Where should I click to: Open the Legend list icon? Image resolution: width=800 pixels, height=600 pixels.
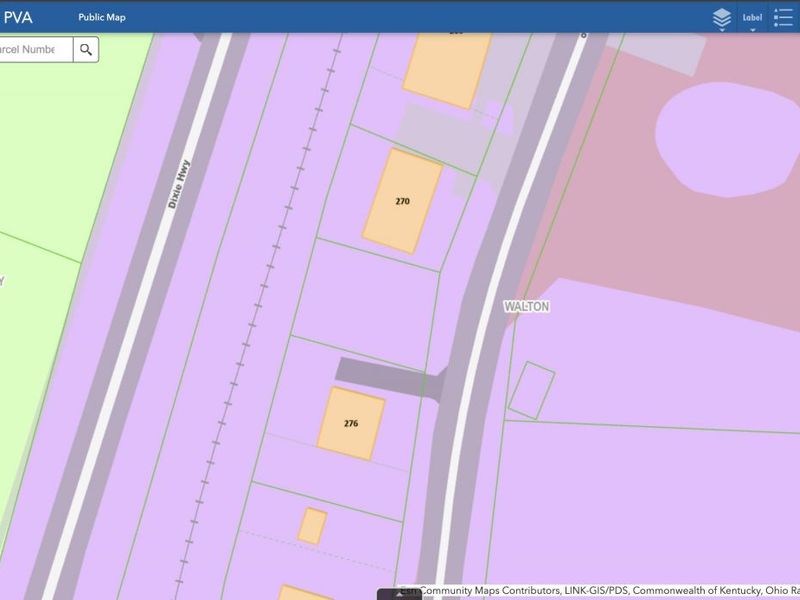pyautogui.click(x=782, y=17)
